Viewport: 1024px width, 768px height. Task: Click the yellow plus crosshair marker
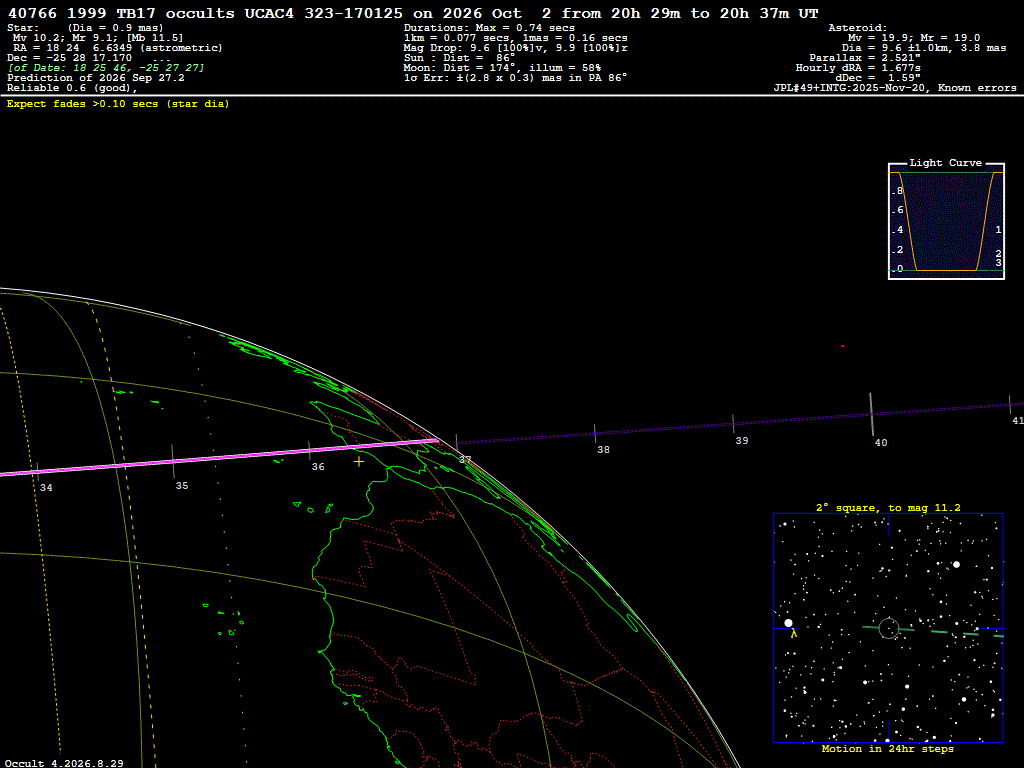tap(359, 462)
